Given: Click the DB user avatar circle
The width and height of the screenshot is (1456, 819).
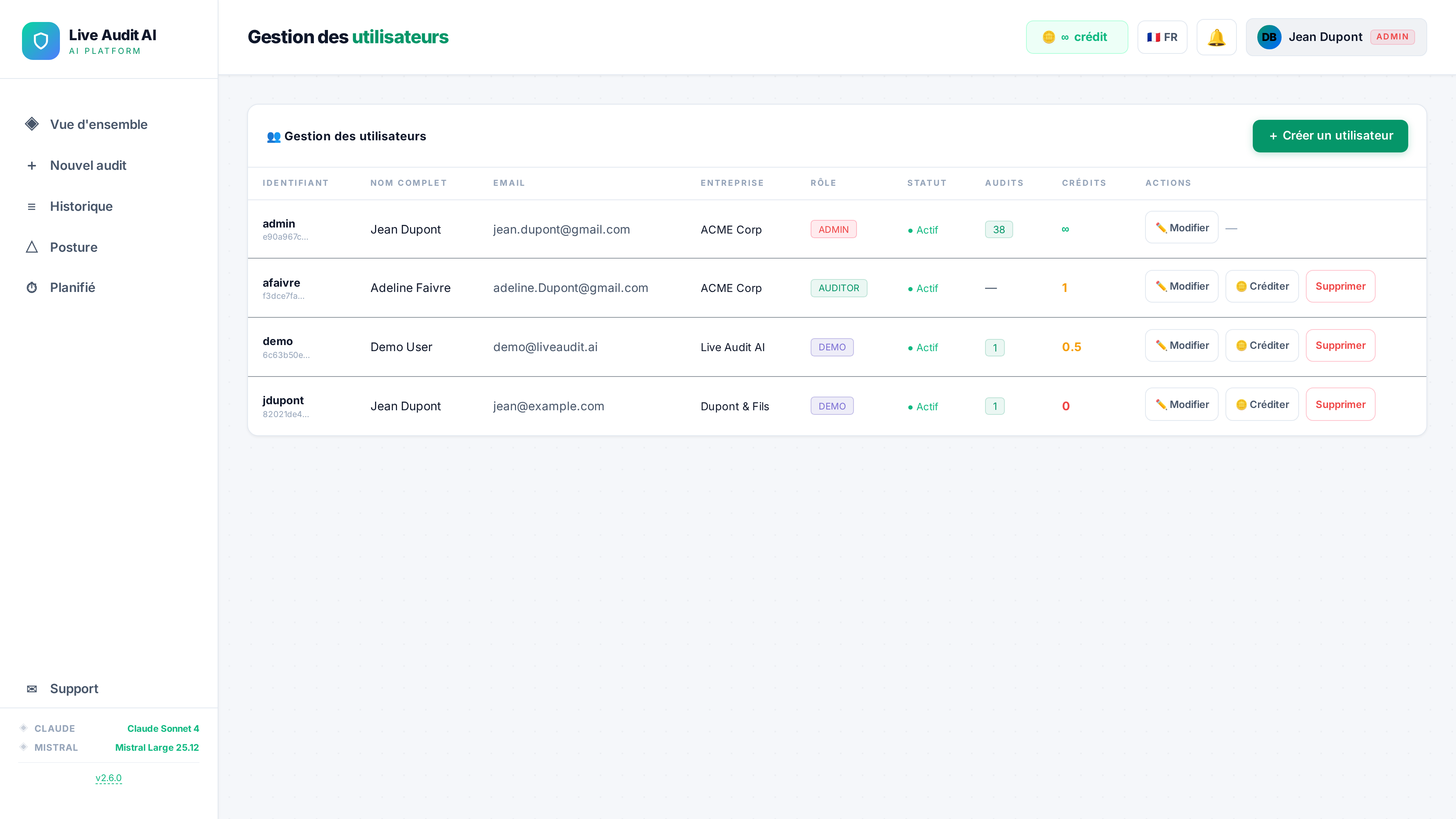Looking at the screenshot, I should (1269, 37).
